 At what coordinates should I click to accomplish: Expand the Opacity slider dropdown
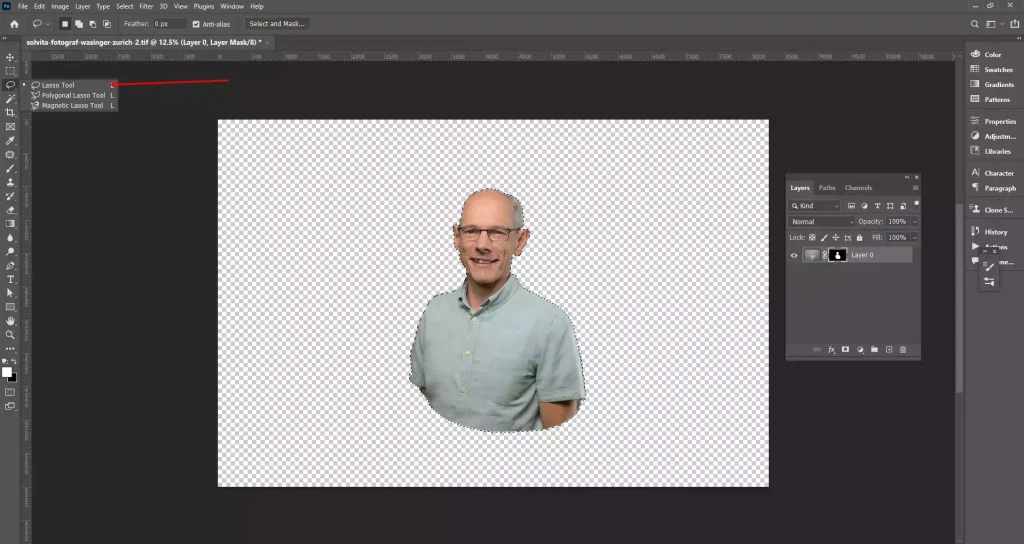pos(915,221)
